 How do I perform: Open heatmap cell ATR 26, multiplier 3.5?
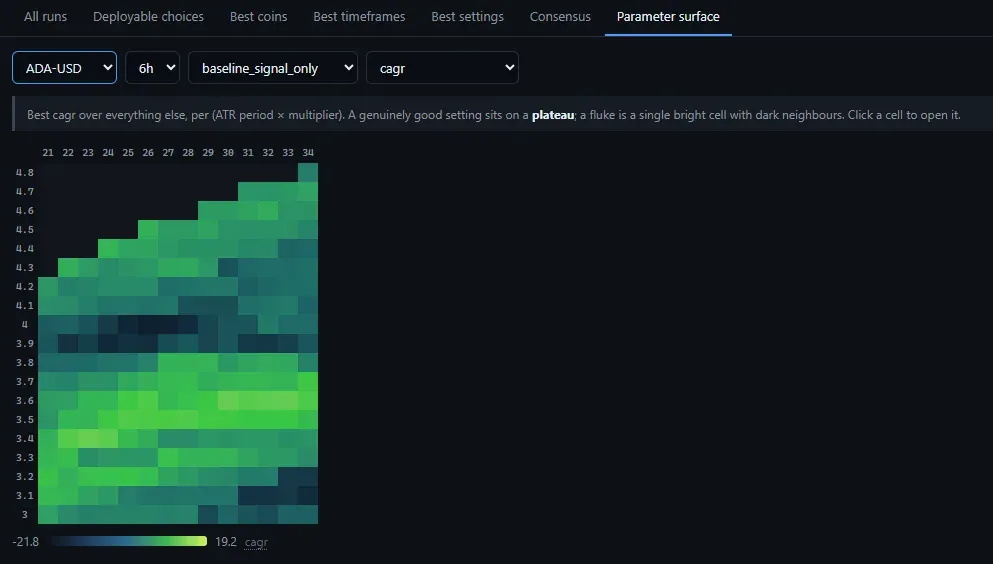coord(148,419)
